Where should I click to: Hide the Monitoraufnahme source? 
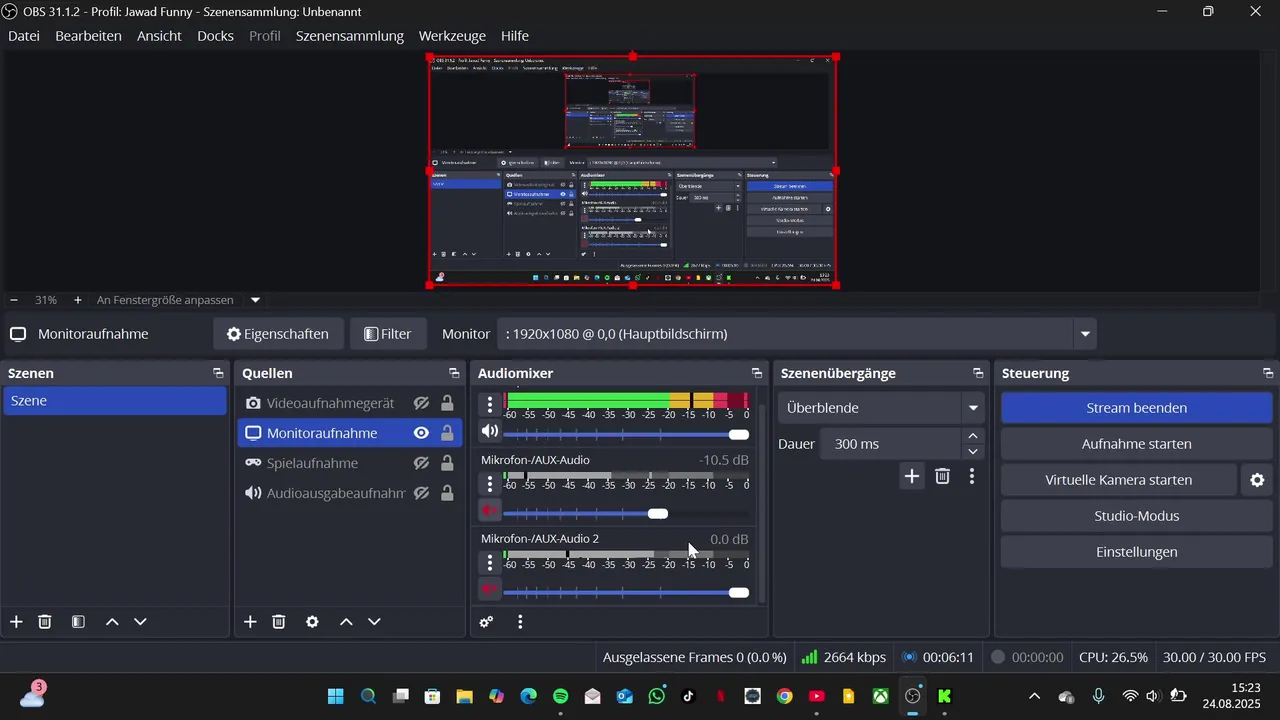421,433
